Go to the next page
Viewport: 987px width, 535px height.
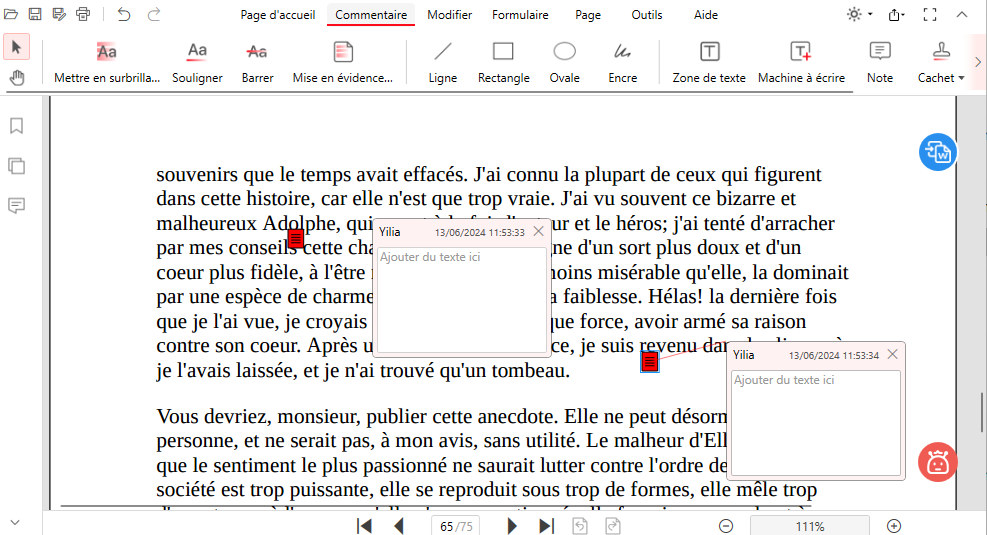click(512, 526)
